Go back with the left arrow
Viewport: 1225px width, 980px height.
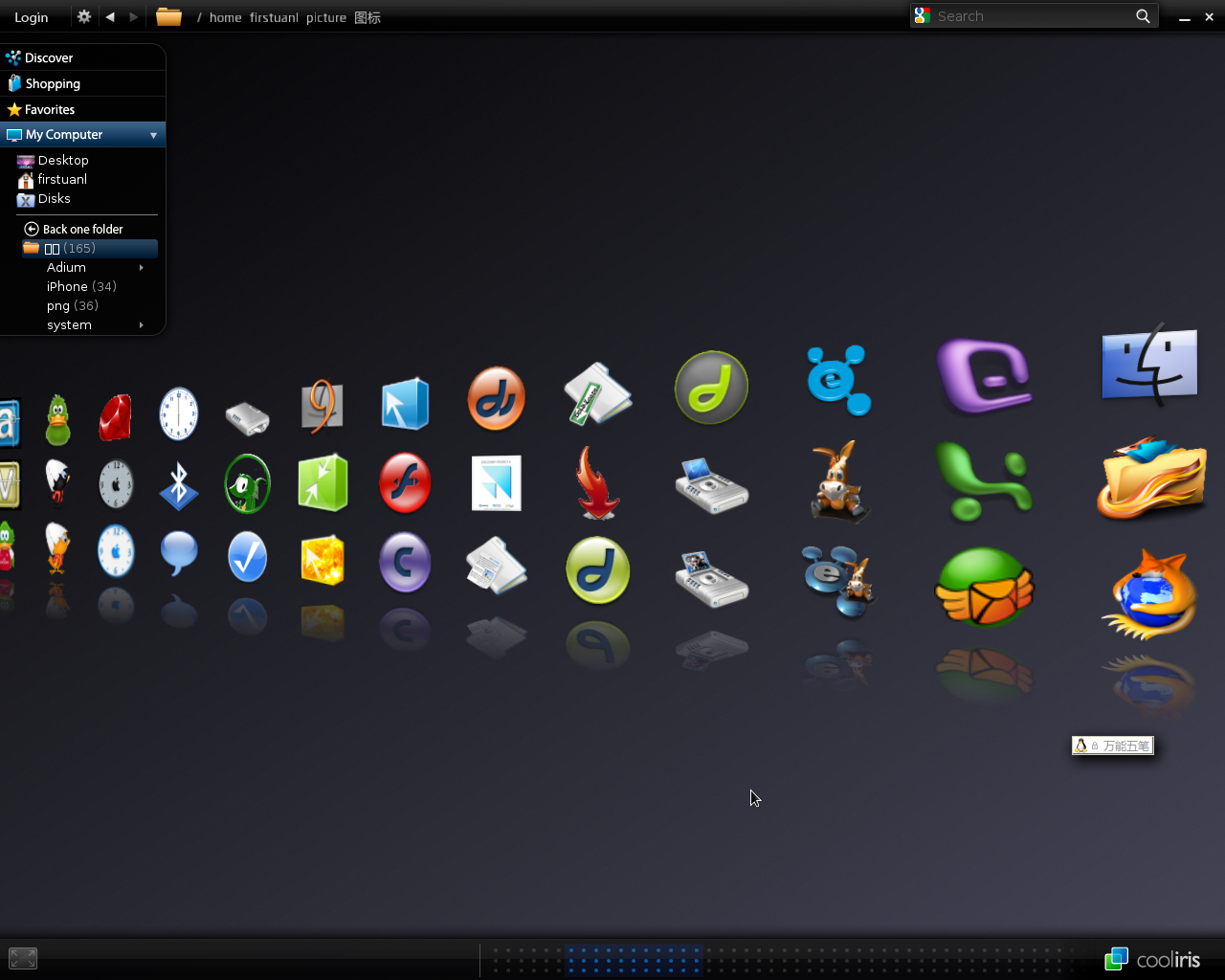pyautogui.click(x=110, y=16)
